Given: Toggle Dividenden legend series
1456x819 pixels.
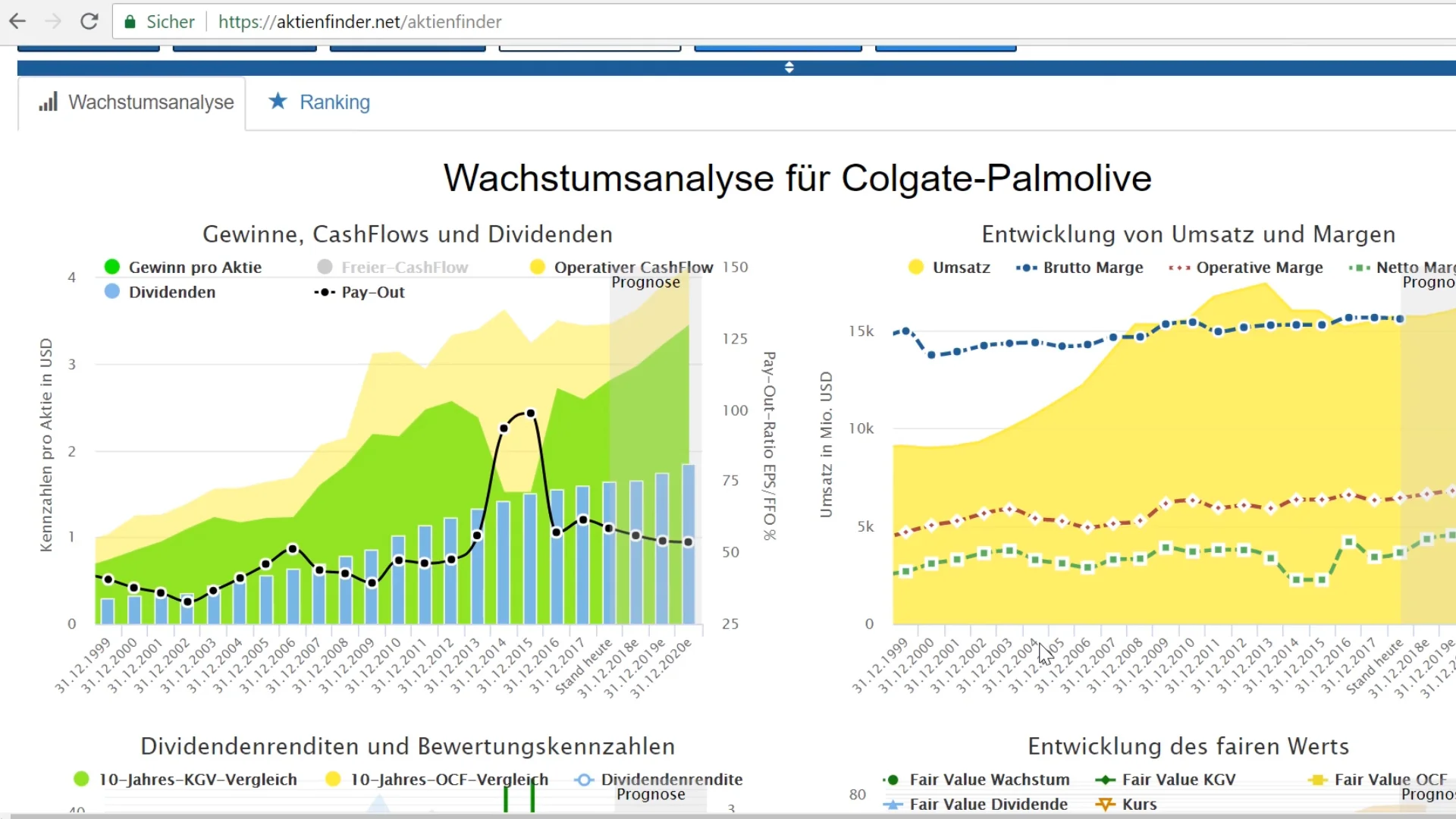Looking at the screenshot, I should (x=160, y=292).
